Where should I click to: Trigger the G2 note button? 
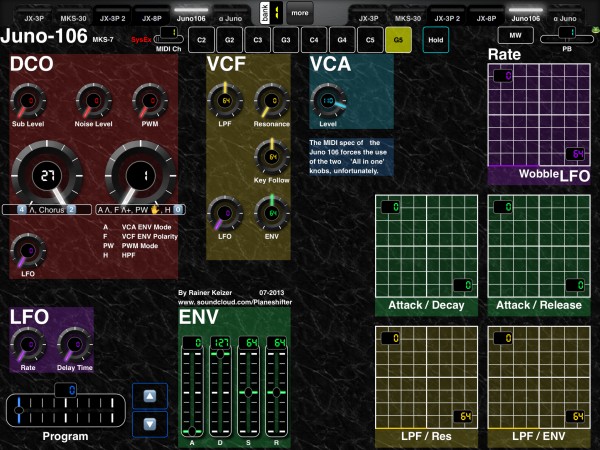(x=230, y=40)
